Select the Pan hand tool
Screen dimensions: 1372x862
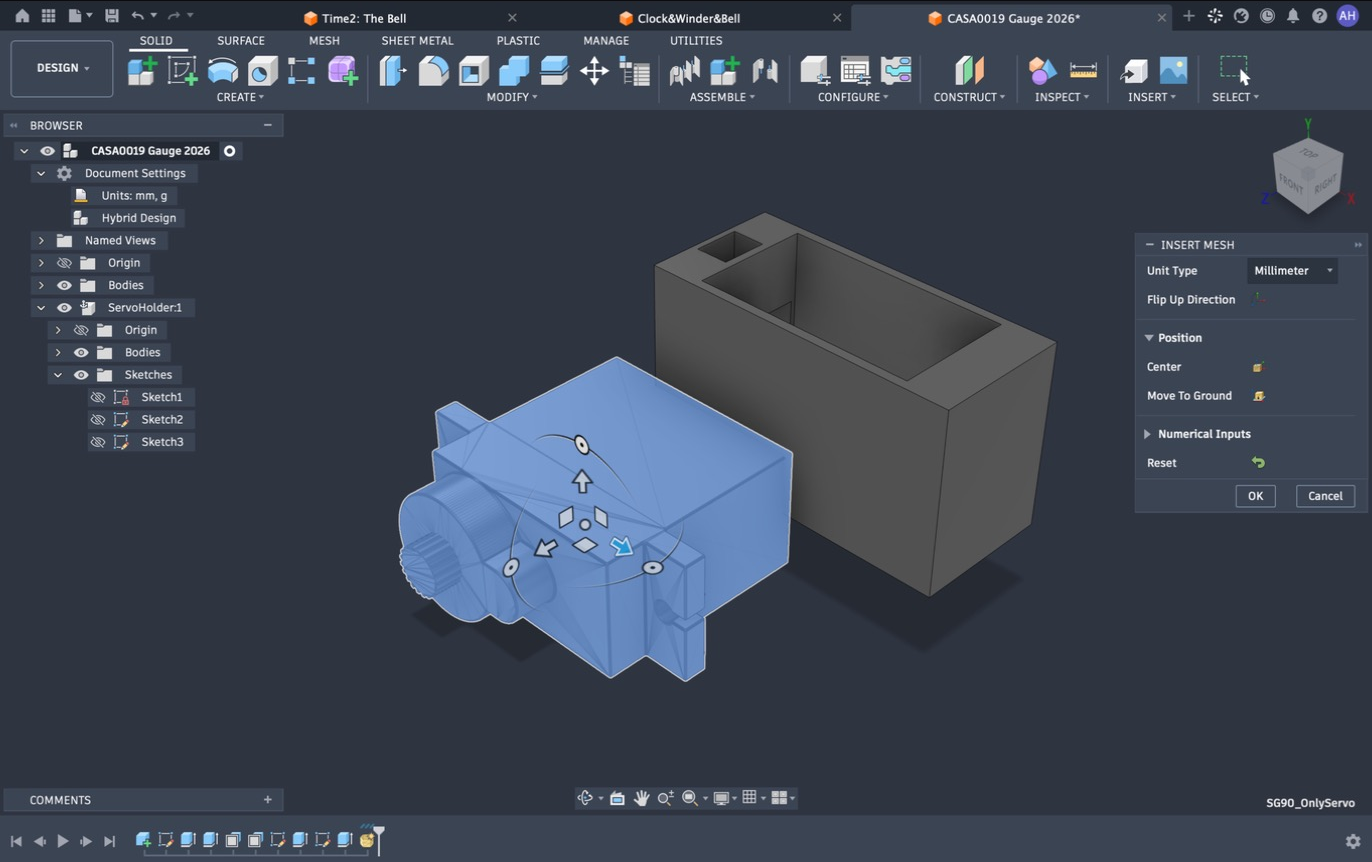click(x=641, y=798)
